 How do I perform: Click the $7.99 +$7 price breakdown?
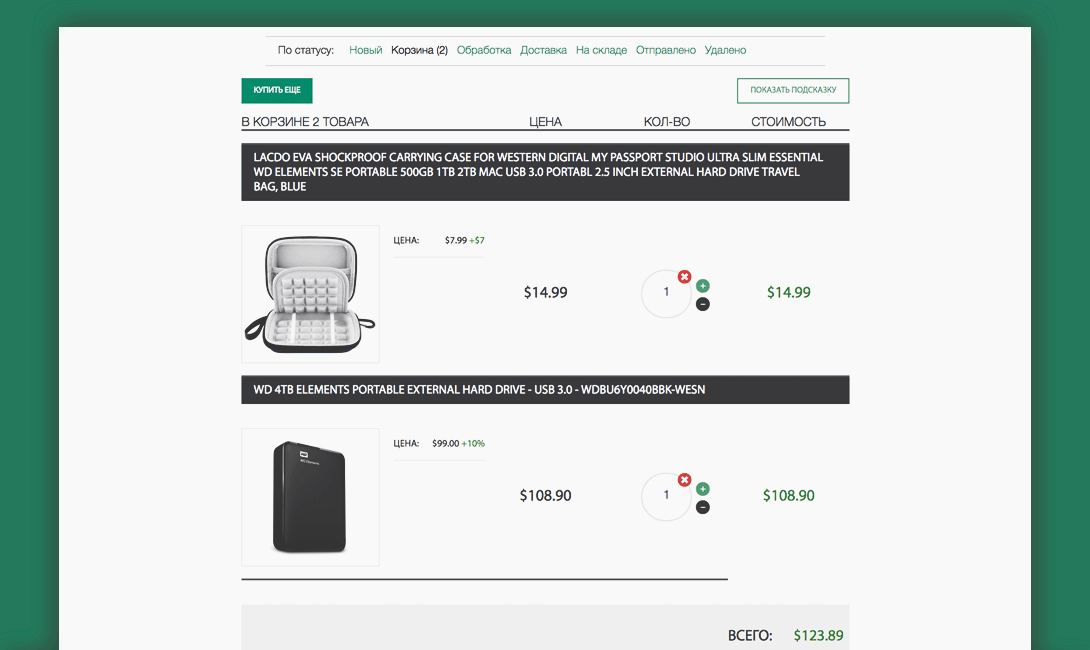(x=464, y=241)
